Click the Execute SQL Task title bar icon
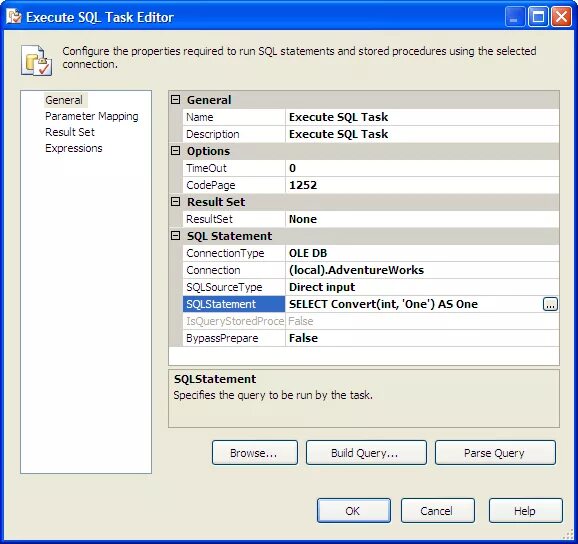Image resolution: width=578 pixels, height=544 pixels. [14, 17]
